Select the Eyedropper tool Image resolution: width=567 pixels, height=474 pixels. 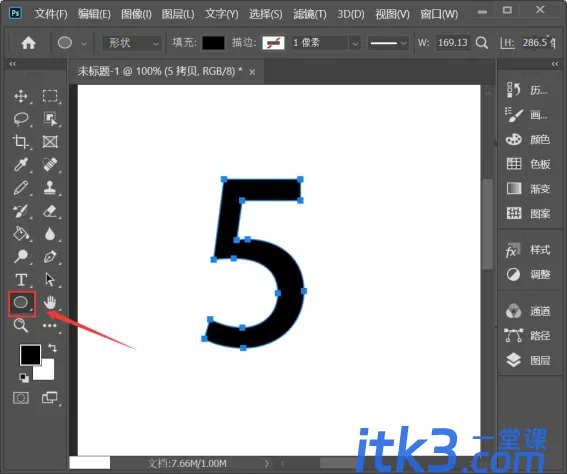click(21, 165)
